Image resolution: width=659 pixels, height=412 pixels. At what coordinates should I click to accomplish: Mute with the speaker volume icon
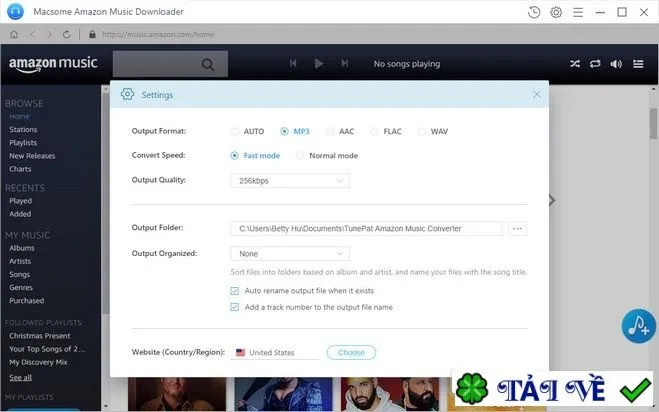click(x=616, y=64)
